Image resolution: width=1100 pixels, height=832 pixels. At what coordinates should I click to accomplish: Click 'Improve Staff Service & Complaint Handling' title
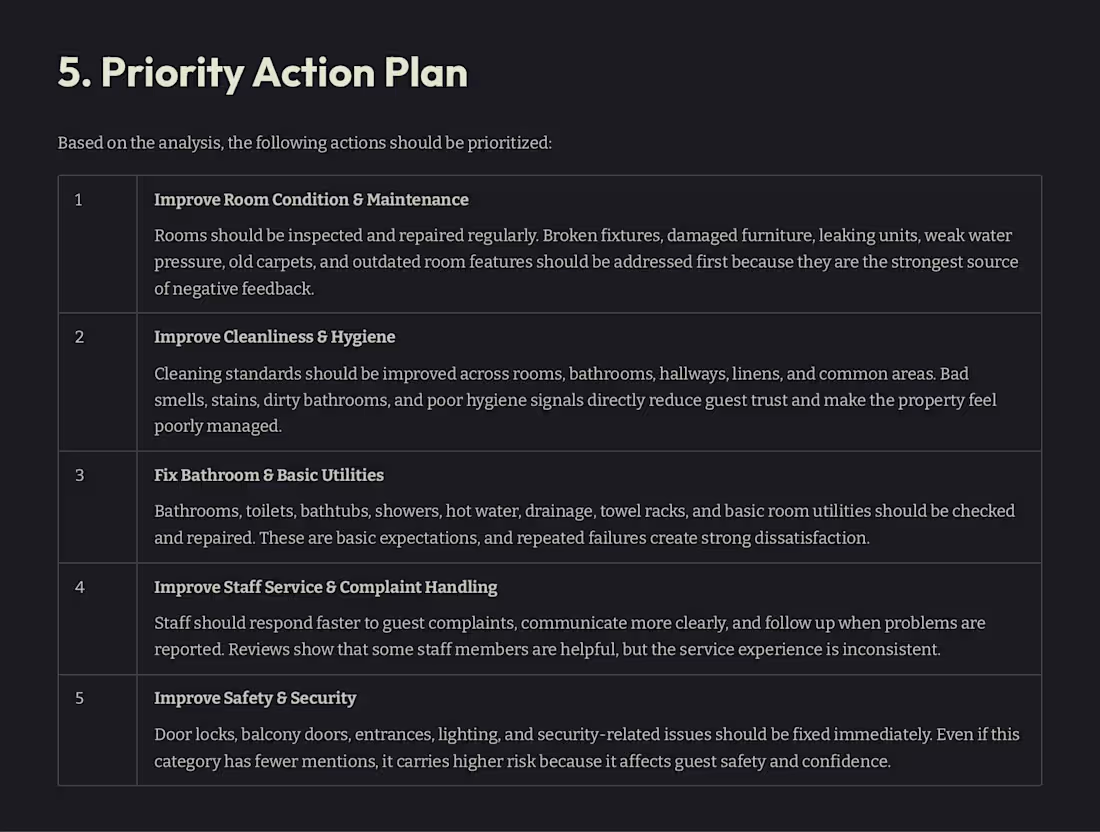click(326, 587)
